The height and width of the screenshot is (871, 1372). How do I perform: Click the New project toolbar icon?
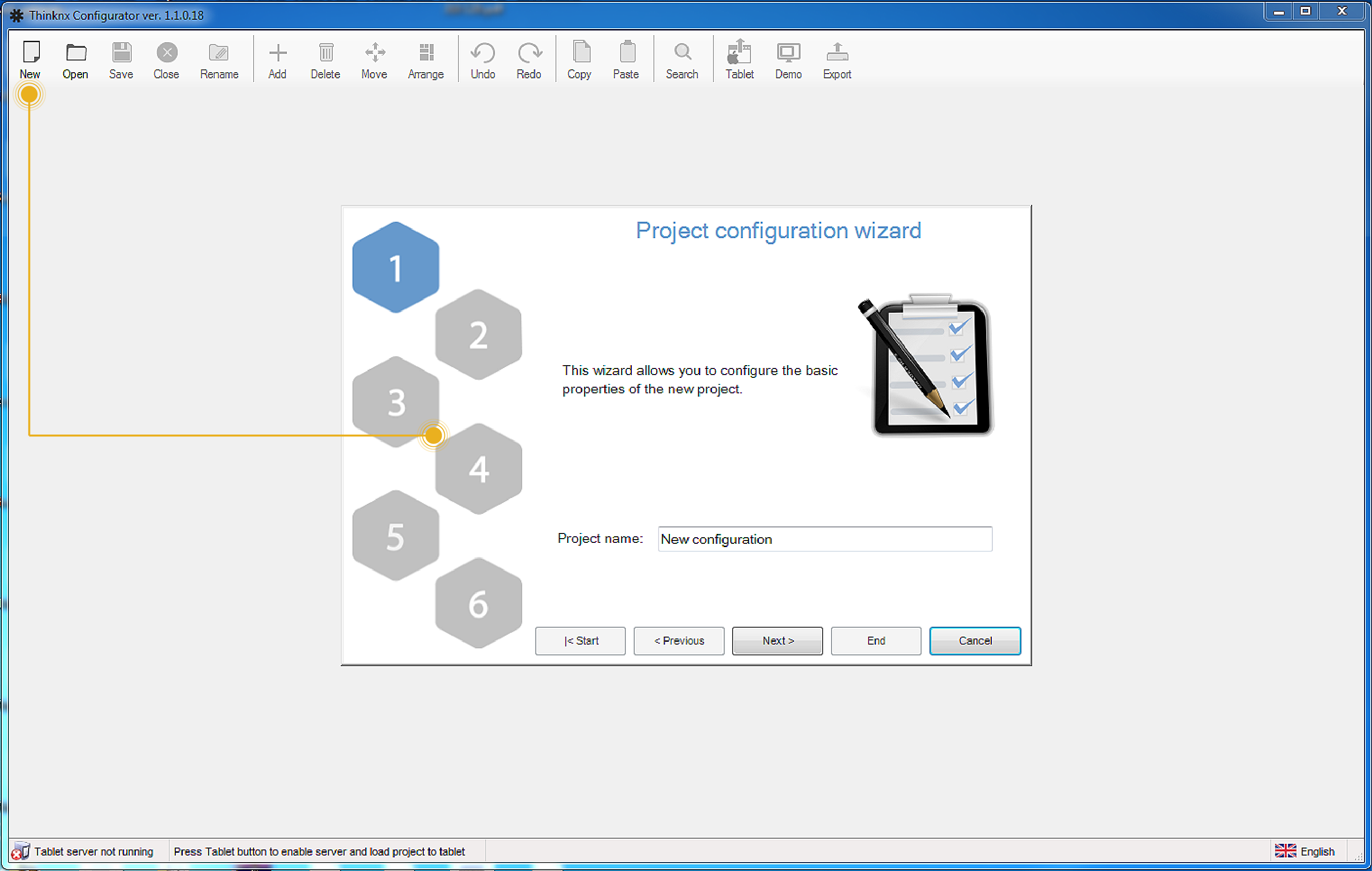pos(31,53)
